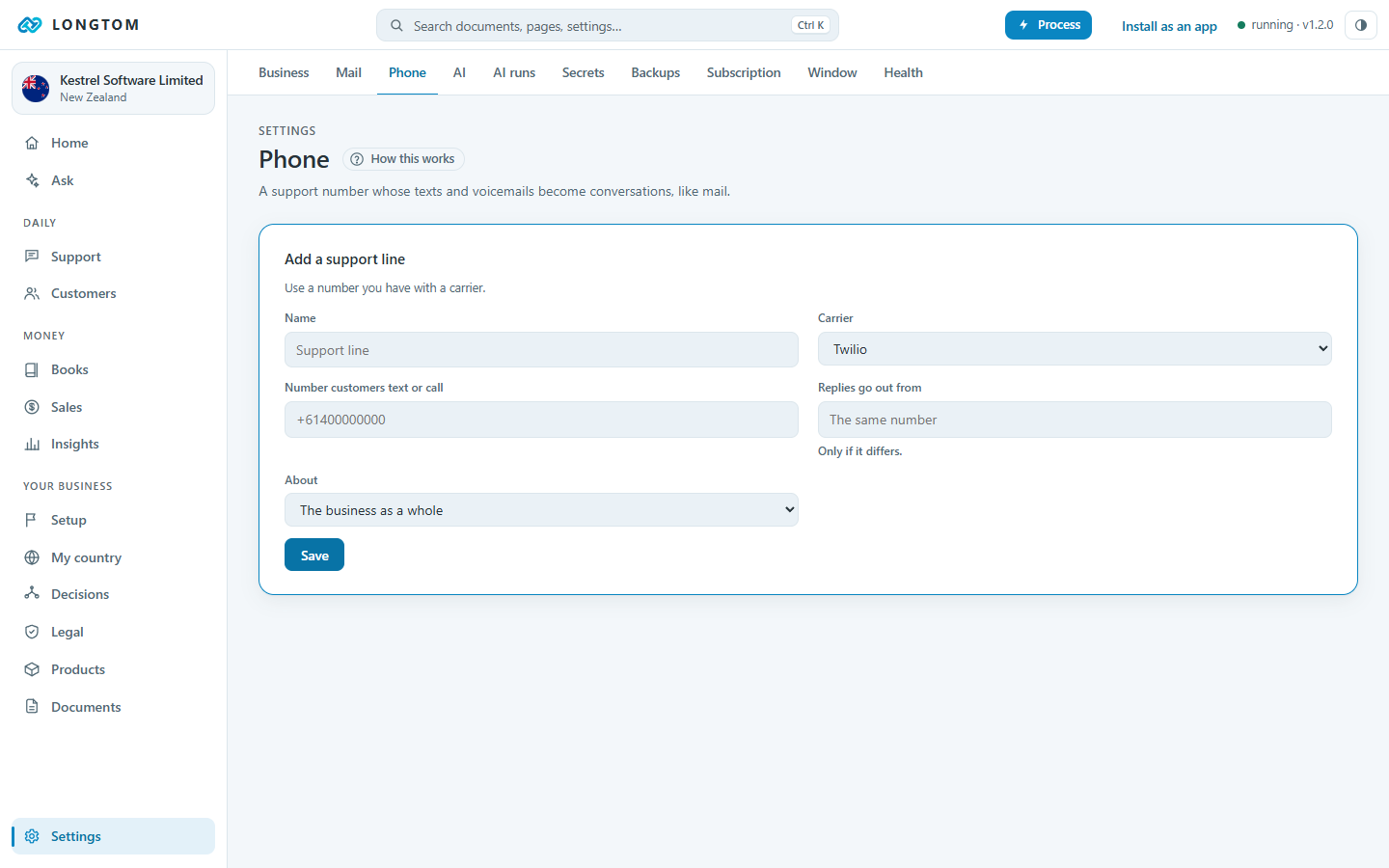Switch to the Business tab

284,72
